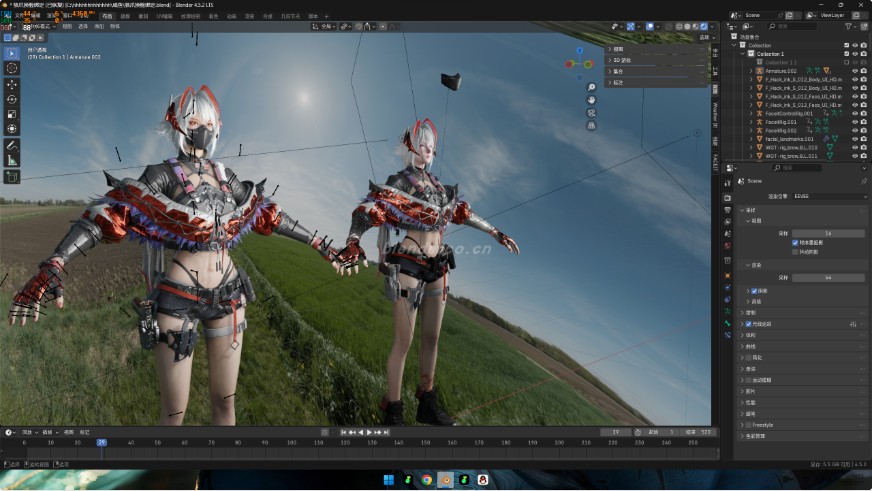Collapse the Collection 1 tree node

tap(742, 54)
